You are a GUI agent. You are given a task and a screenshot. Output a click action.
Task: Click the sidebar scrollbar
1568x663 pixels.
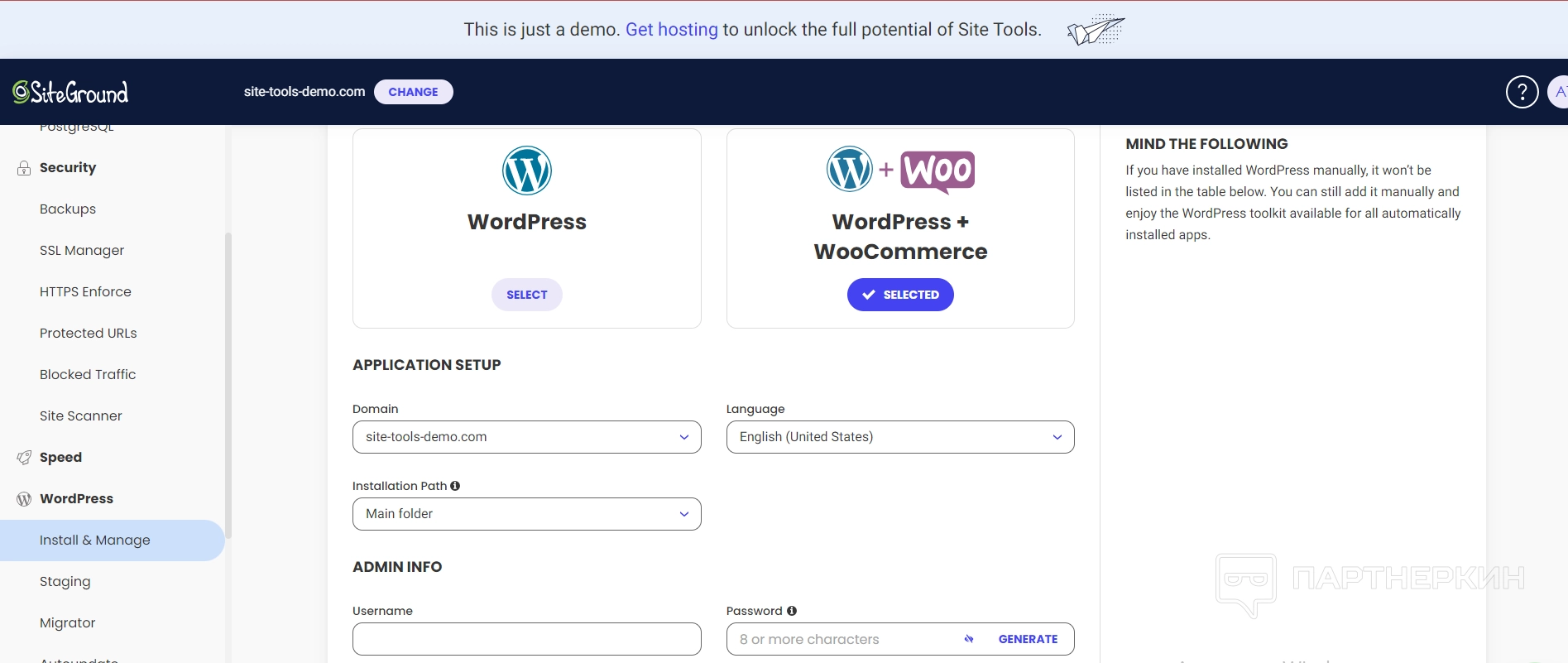point(228,385)
